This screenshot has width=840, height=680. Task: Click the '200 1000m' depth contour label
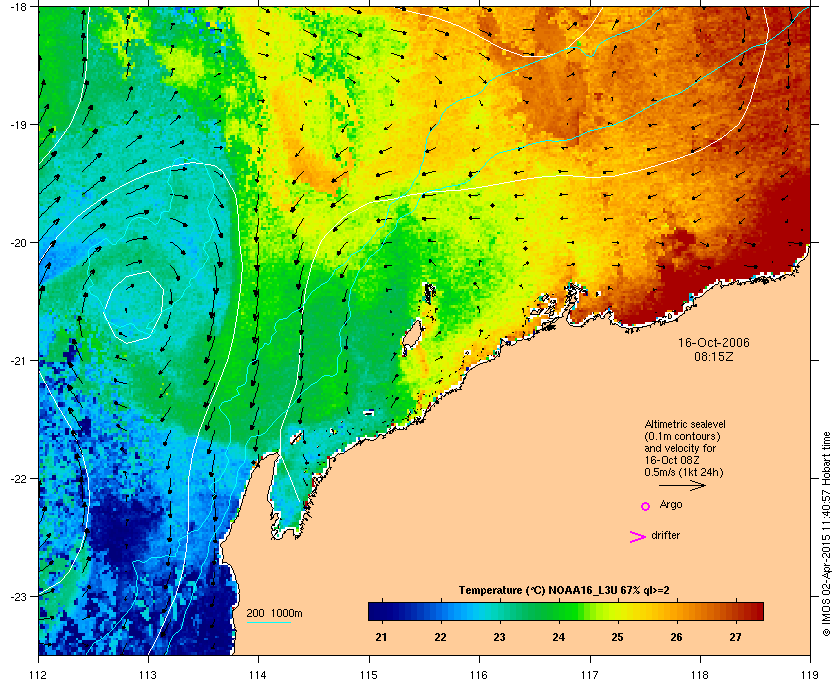click(x=274, y=614)
